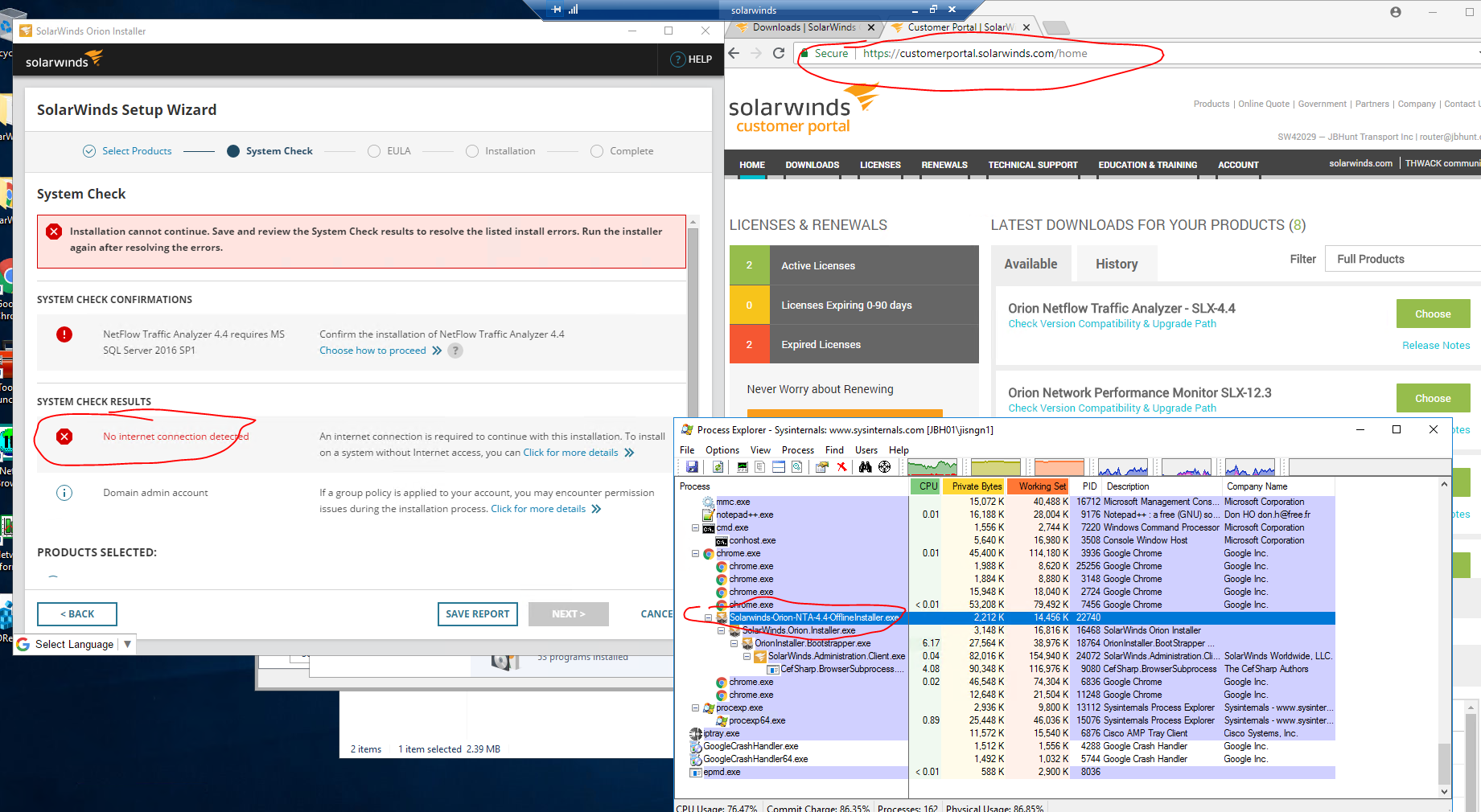Click the mmc.exe gear process icon
Viewport: 1481px width, 812px height.
tap(709, 502)
